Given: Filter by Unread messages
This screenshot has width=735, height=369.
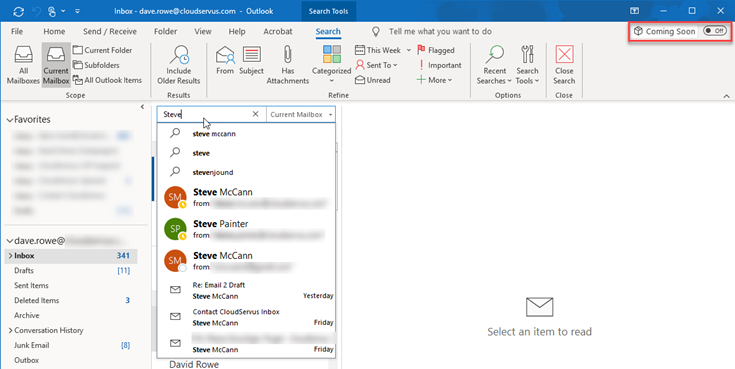Looking at the screenshot, I should pos(373,80).
